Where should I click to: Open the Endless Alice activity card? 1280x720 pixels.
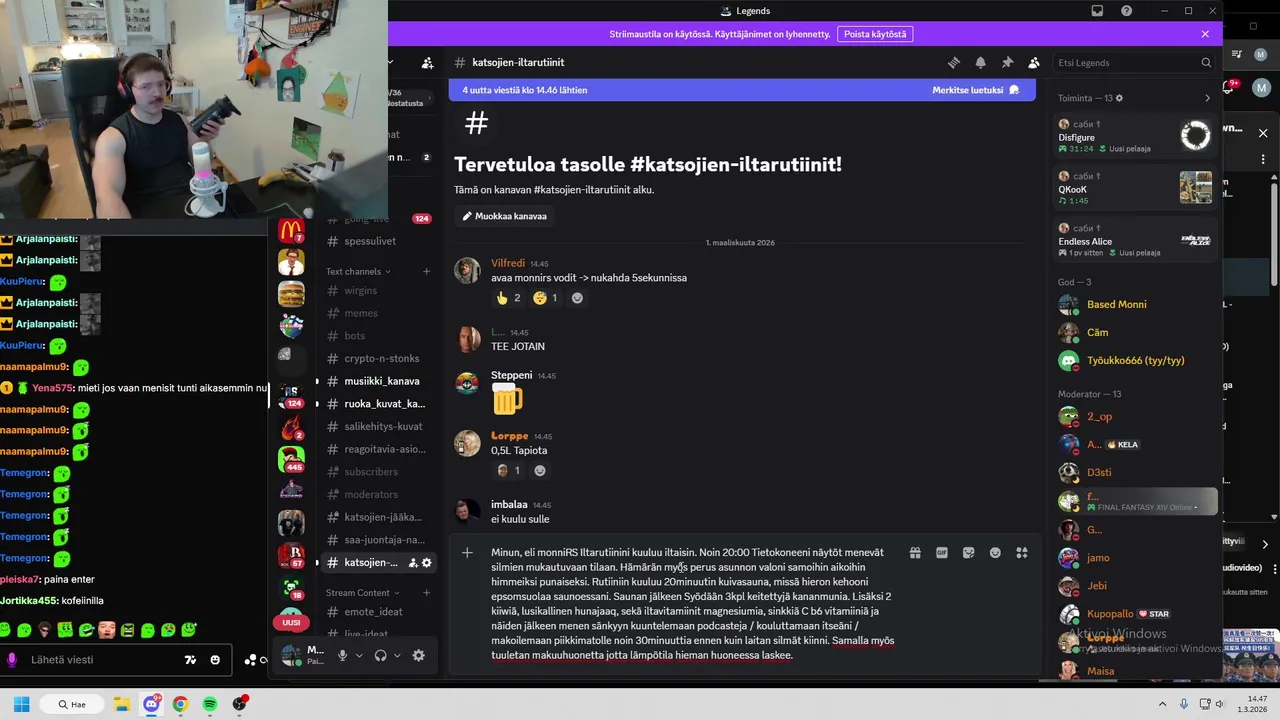[1135, 240]
